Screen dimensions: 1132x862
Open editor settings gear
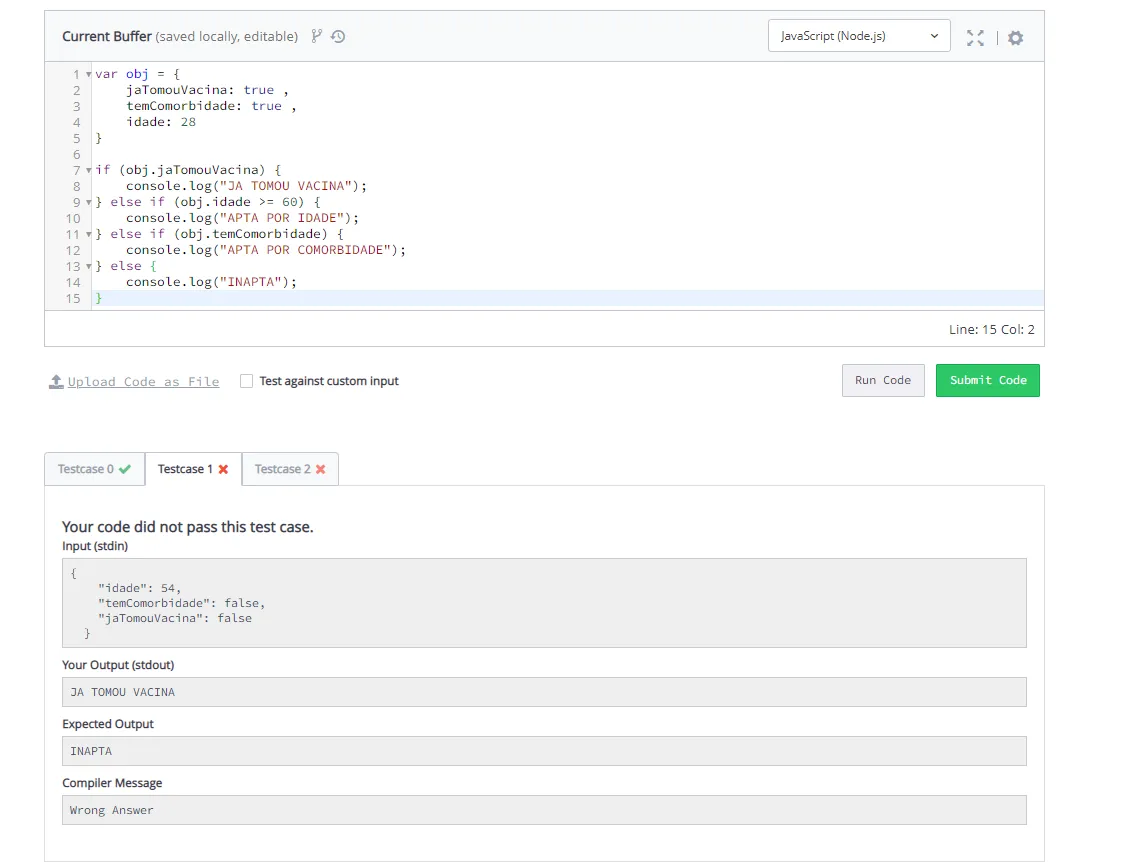1015,38
